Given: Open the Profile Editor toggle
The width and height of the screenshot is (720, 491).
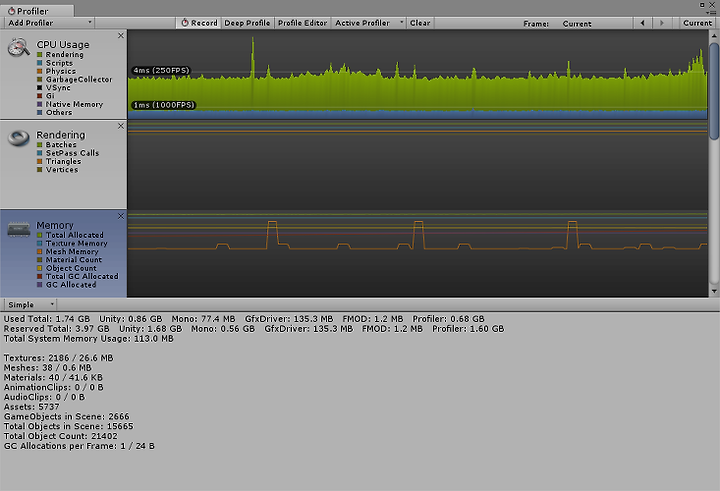Looking at the screenshot, I should 302,23.
